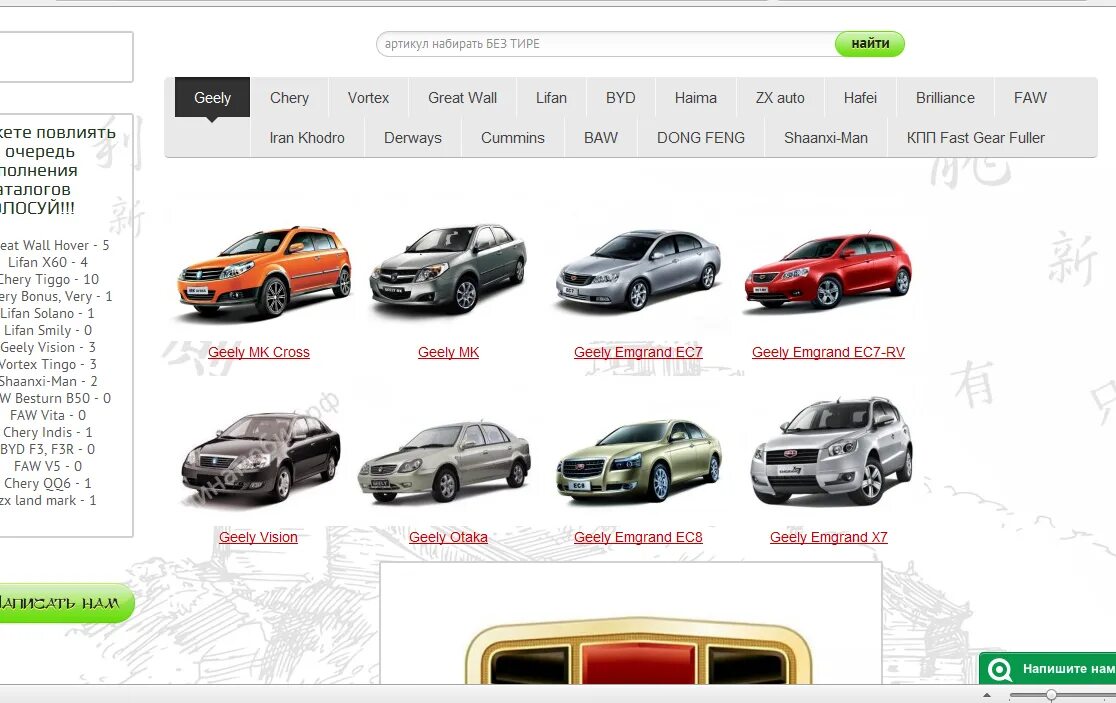Viewport: 1116px width, 703px height.
Task: Click the black Geely Vision car image
Action: coord(261,458)
